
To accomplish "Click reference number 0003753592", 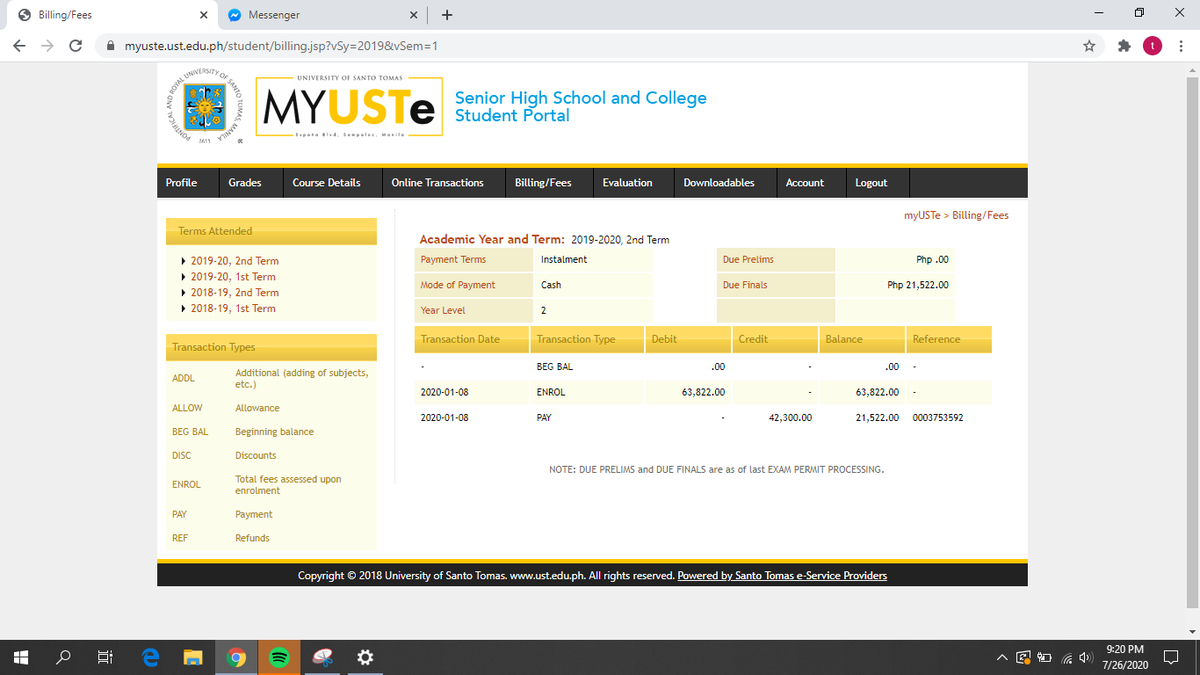I will pos(938,417).
